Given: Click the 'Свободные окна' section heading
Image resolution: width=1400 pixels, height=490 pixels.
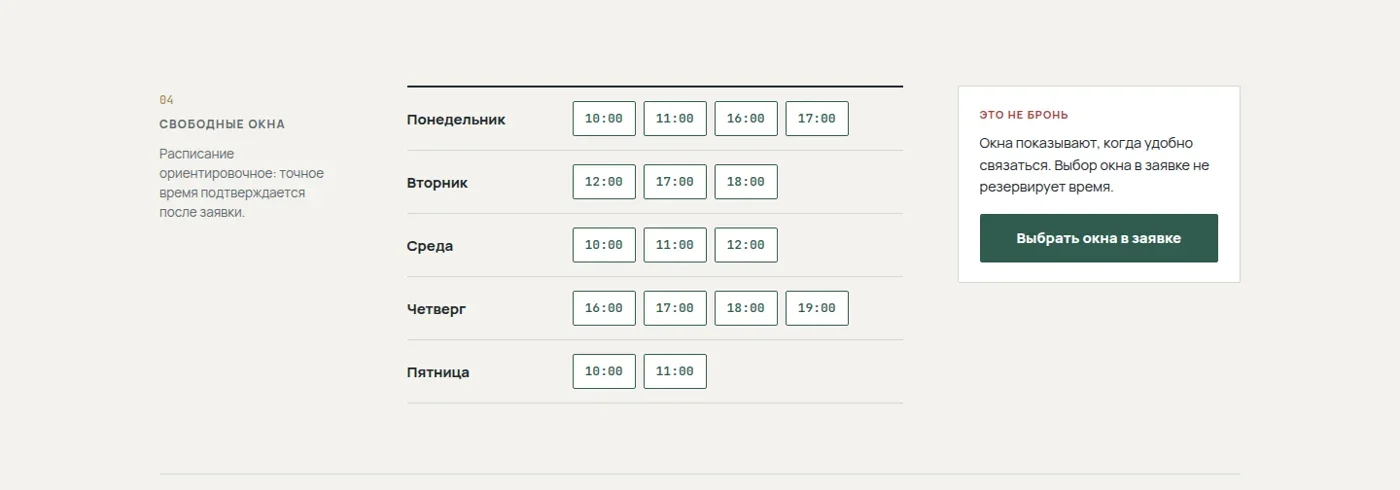Looking at the screenshot, I should click(x=222, y=124).
